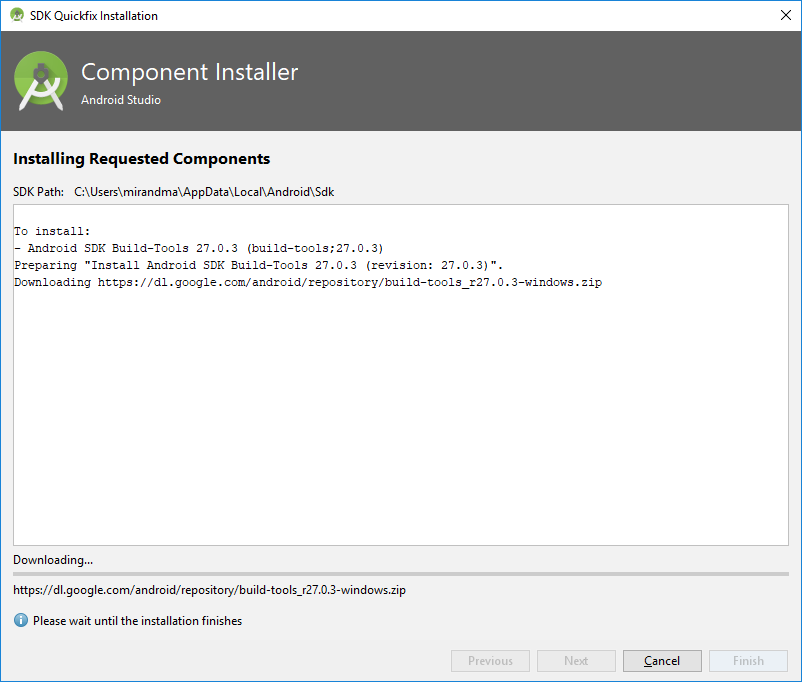Viewport: 802px width, 682px height.
Task: Click the 'Component Installer' heading
Action: [x=189, y=72]
